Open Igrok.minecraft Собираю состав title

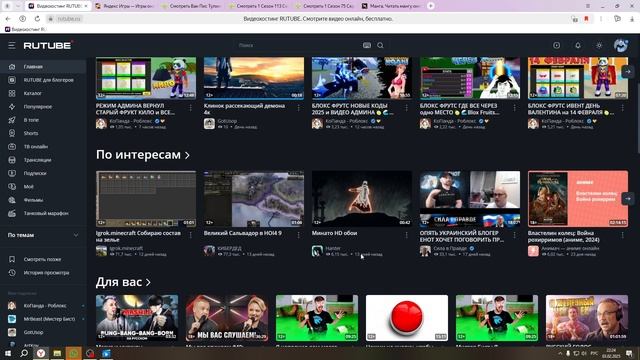tap(138, 236)
